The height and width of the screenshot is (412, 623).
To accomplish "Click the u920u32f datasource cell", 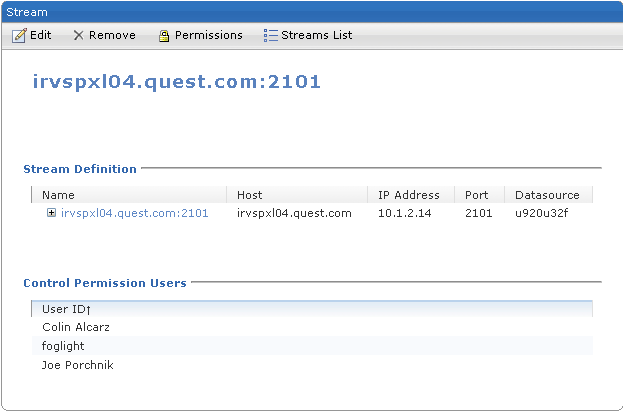I will pyautogui.click(x=541, y=213).
